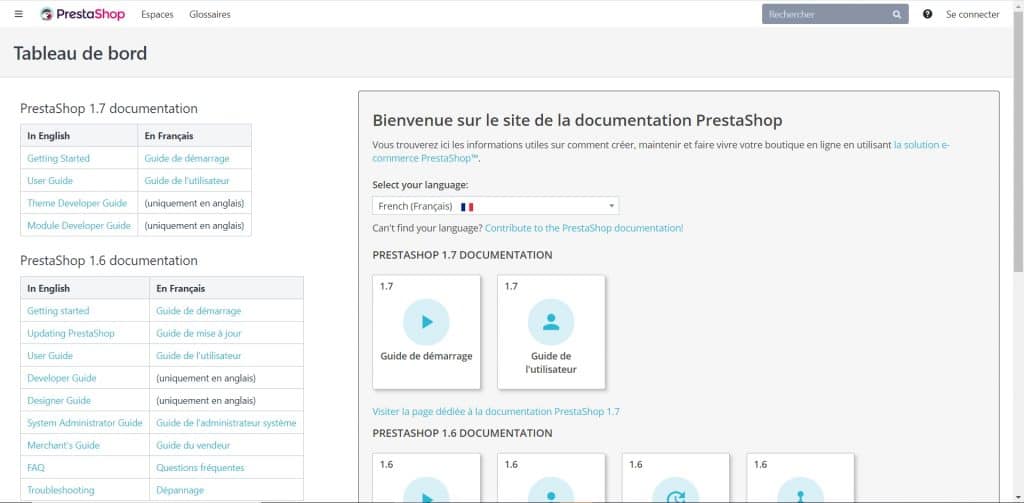Open 'Updating PrestaShop' link
This screenshot has width=1024, height=503.
point(71,333)
